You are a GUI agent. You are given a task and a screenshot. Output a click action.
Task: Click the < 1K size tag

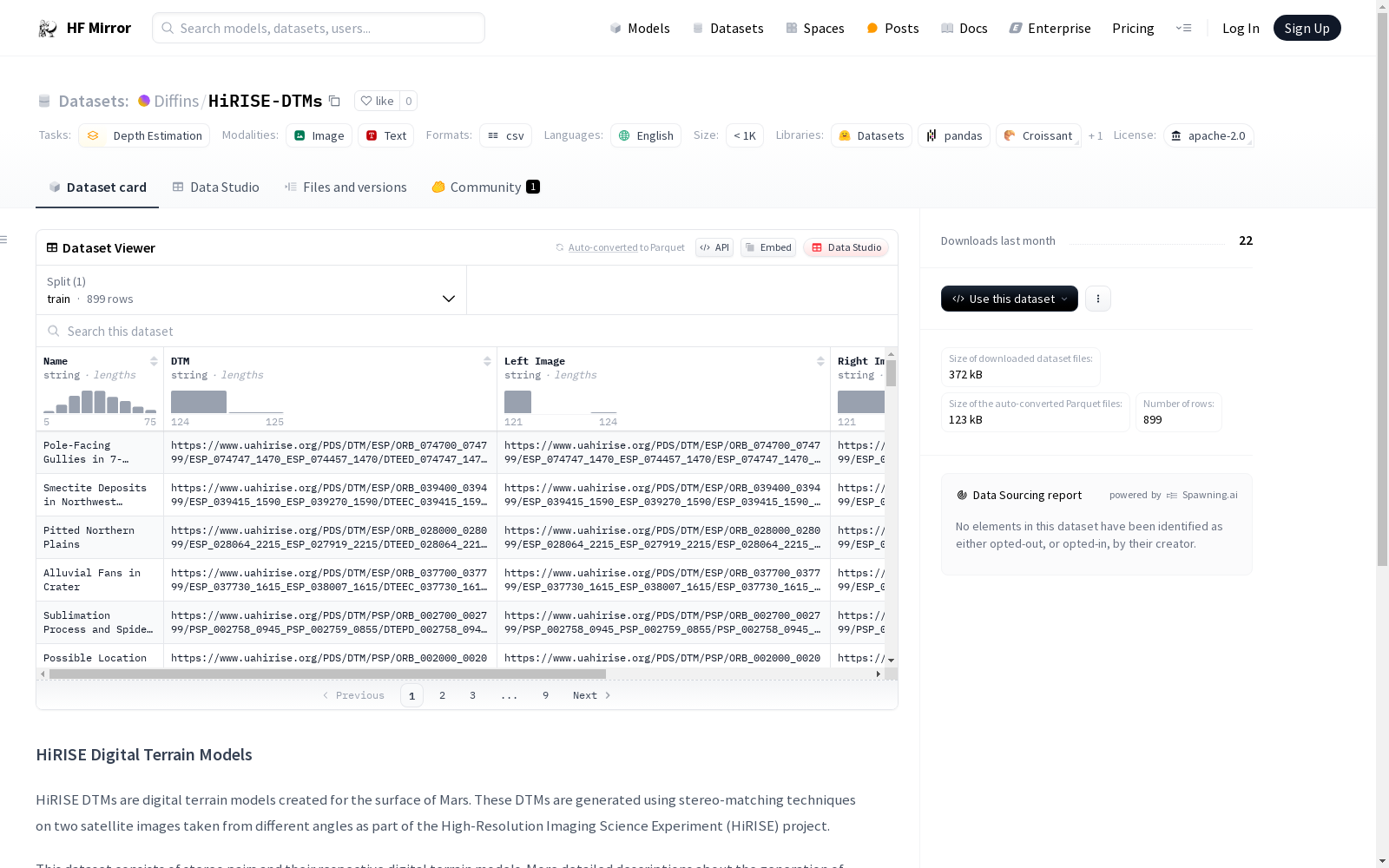click(x=745, y=135)
